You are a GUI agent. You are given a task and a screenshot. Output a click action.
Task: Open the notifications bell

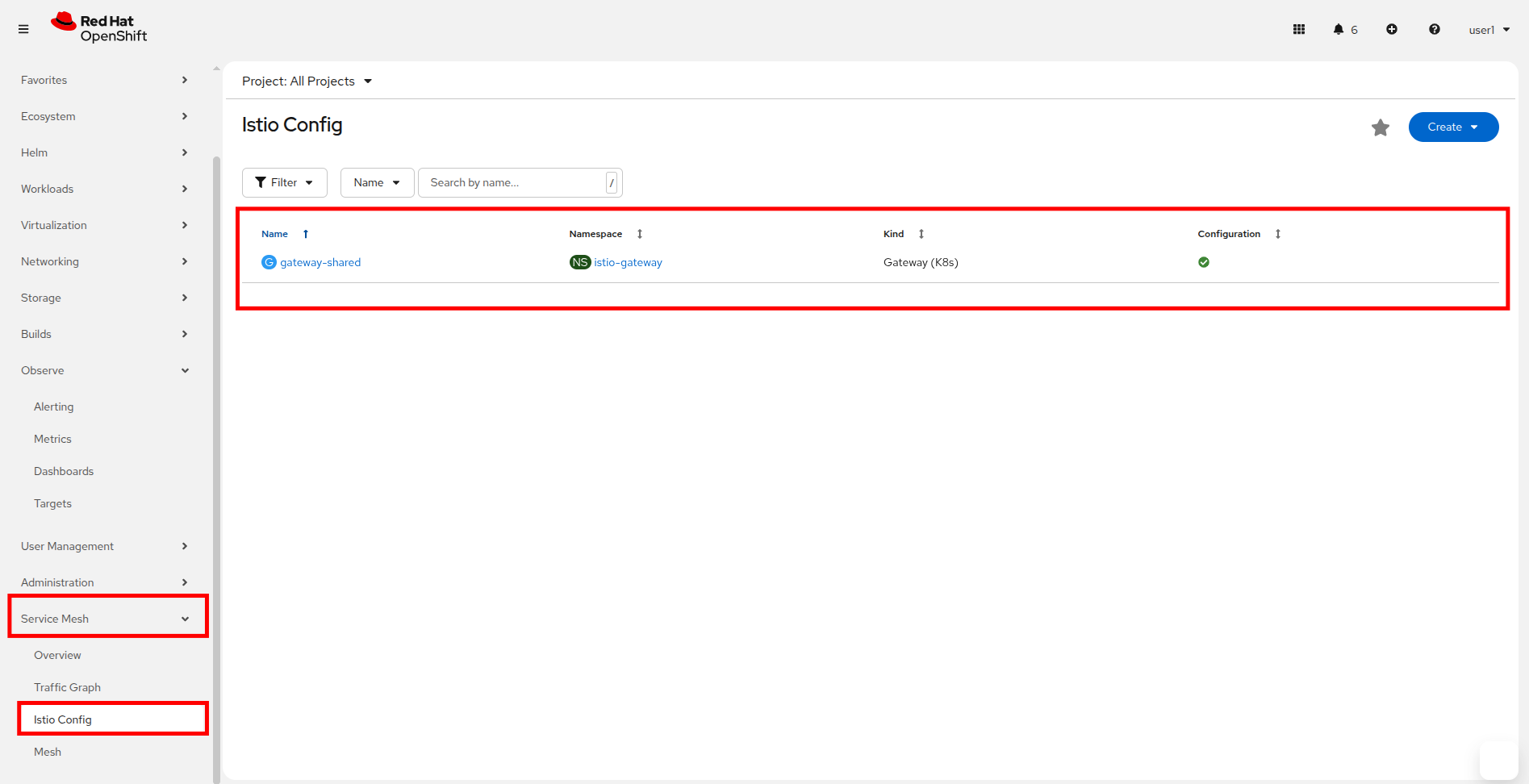(1339, 29)
